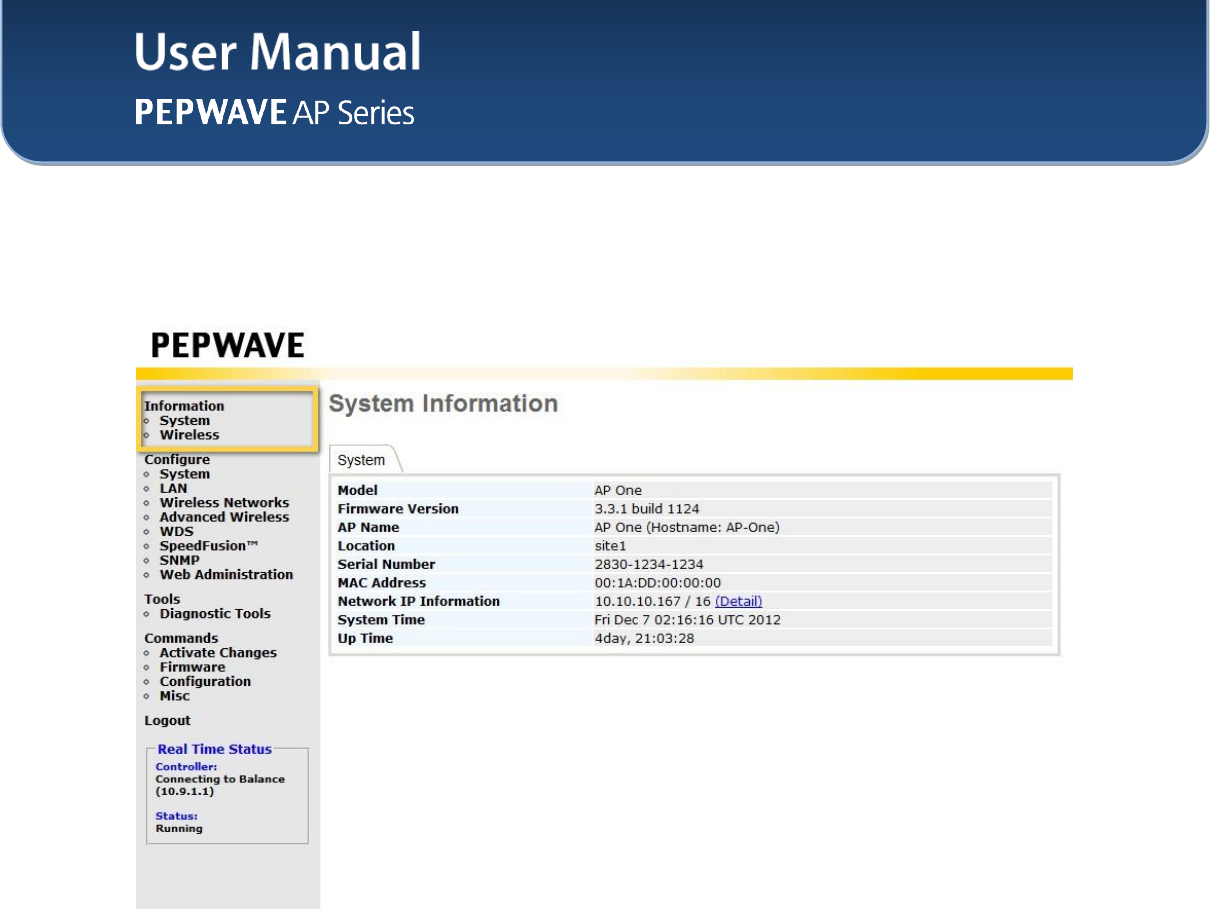Open System under the Configure section

pyautogui.click(x=184, y=474)
